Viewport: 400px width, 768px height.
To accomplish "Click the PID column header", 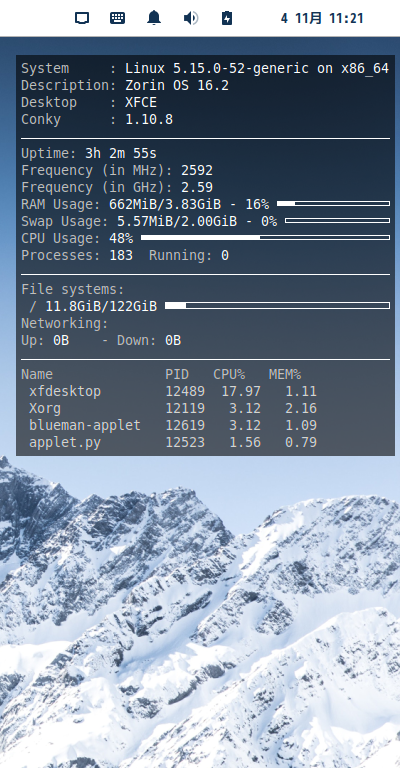I will tap(177, 374).
